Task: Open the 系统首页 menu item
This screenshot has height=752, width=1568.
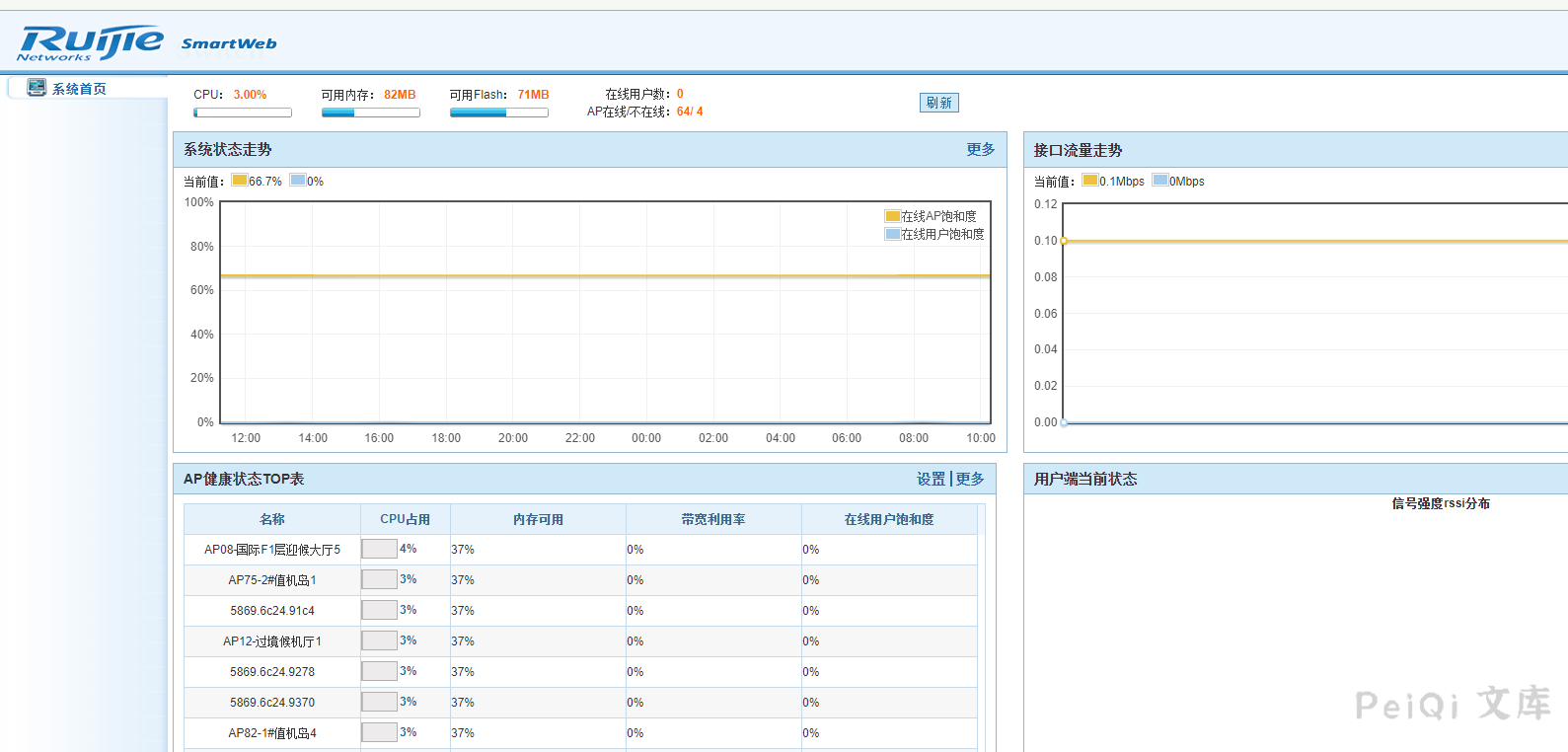Action: pos(79,89)
